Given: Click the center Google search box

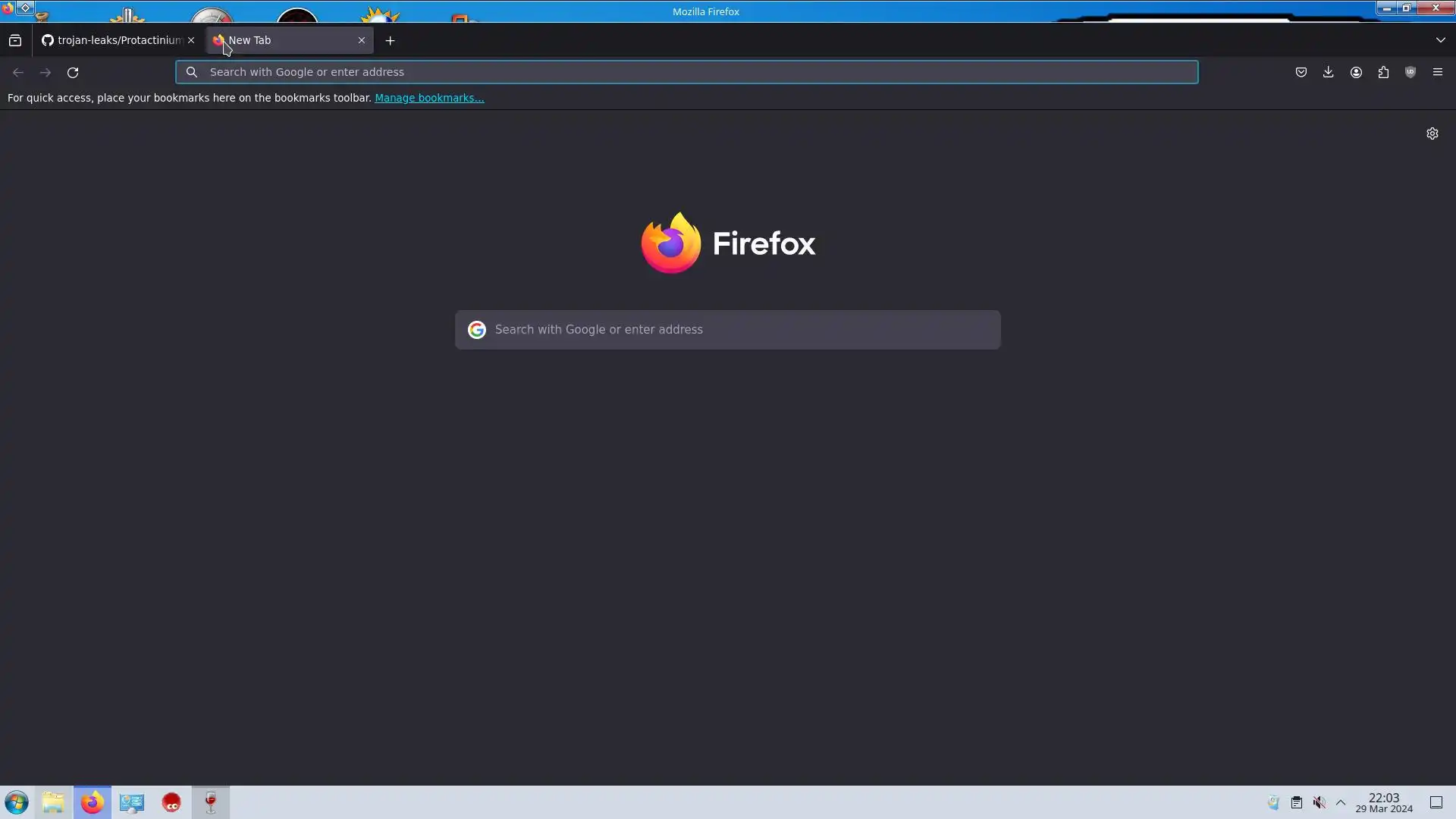Looking at the screenshot, I should 728,330.
